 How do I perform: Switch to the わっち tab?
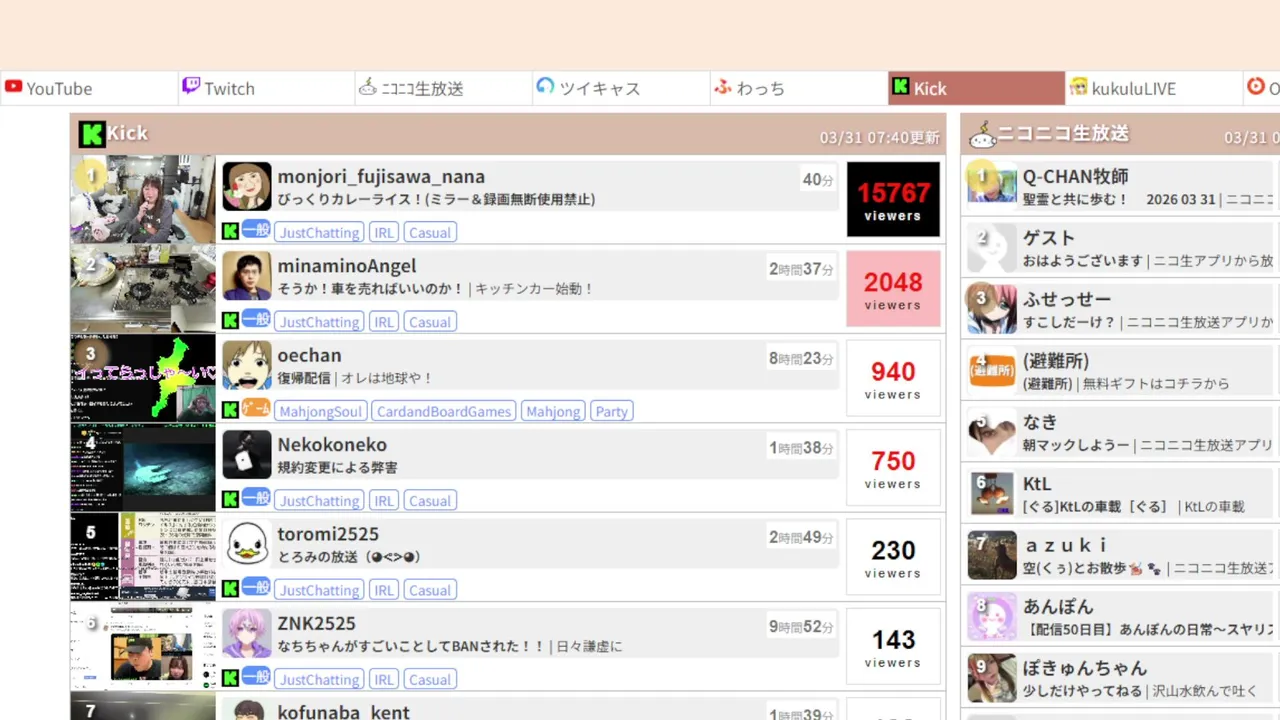tap(798, 88)
